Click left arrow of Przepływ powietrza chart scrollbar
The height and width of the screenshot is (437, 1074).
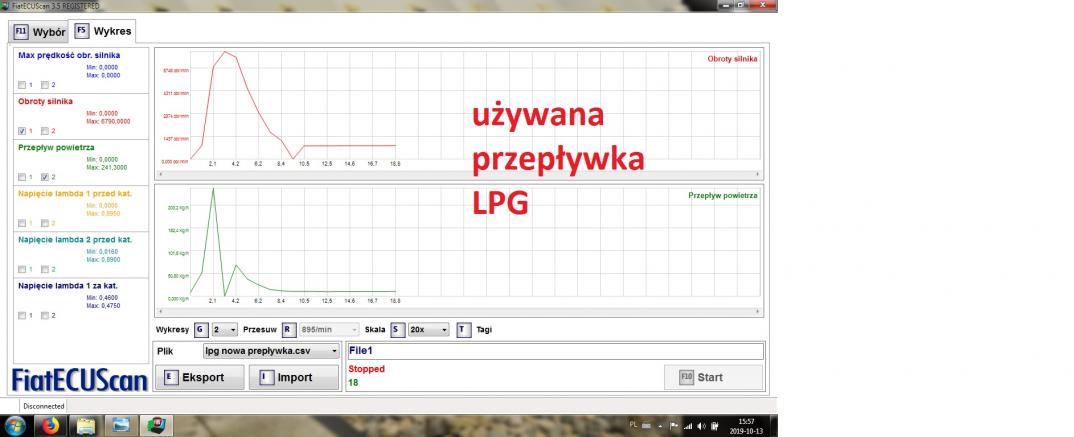pos(161,312)
